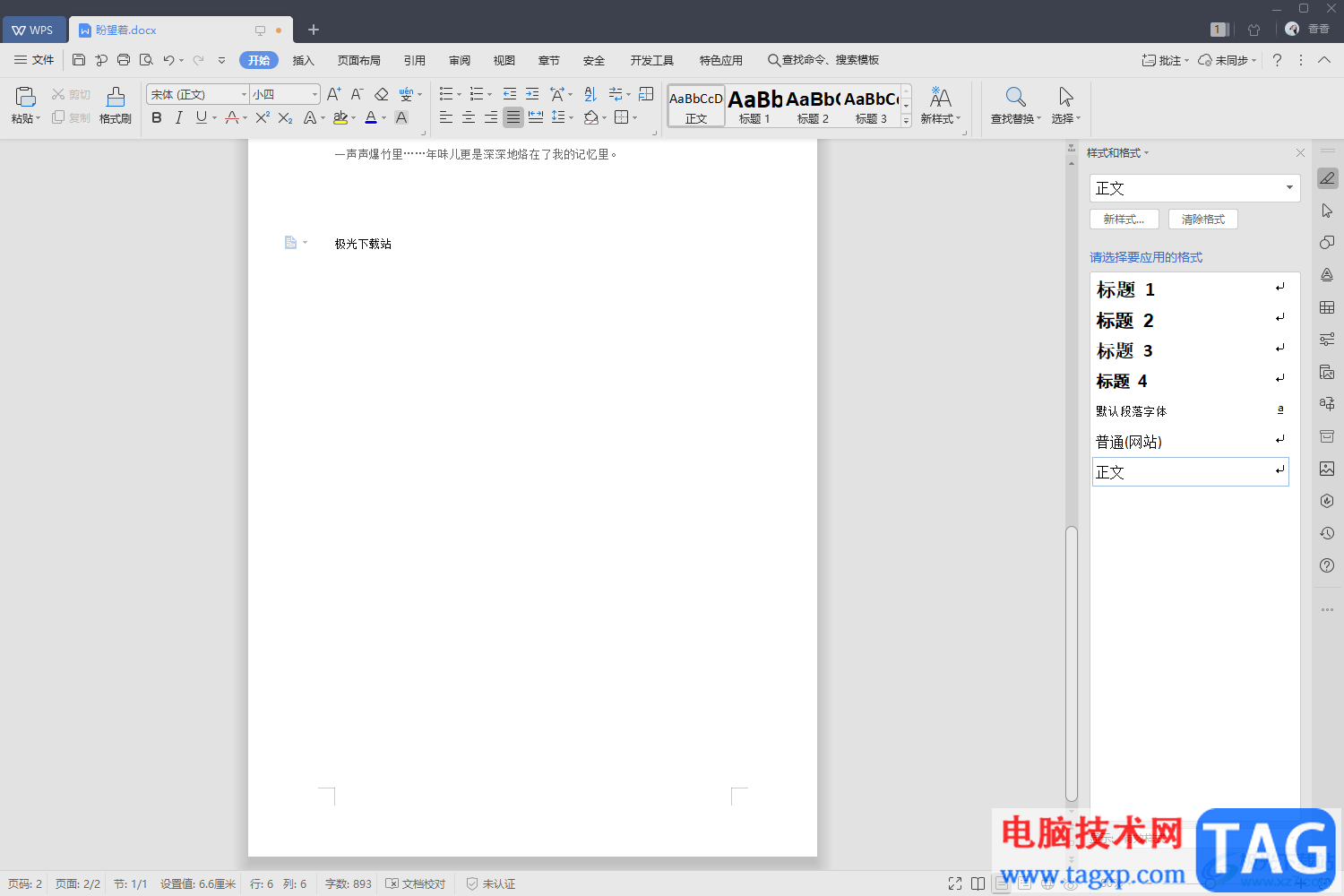Click the print icon in quick access bar
The width and height of the screenshot is (1344, 896).
pyautogui.click(x=124, y=60)
